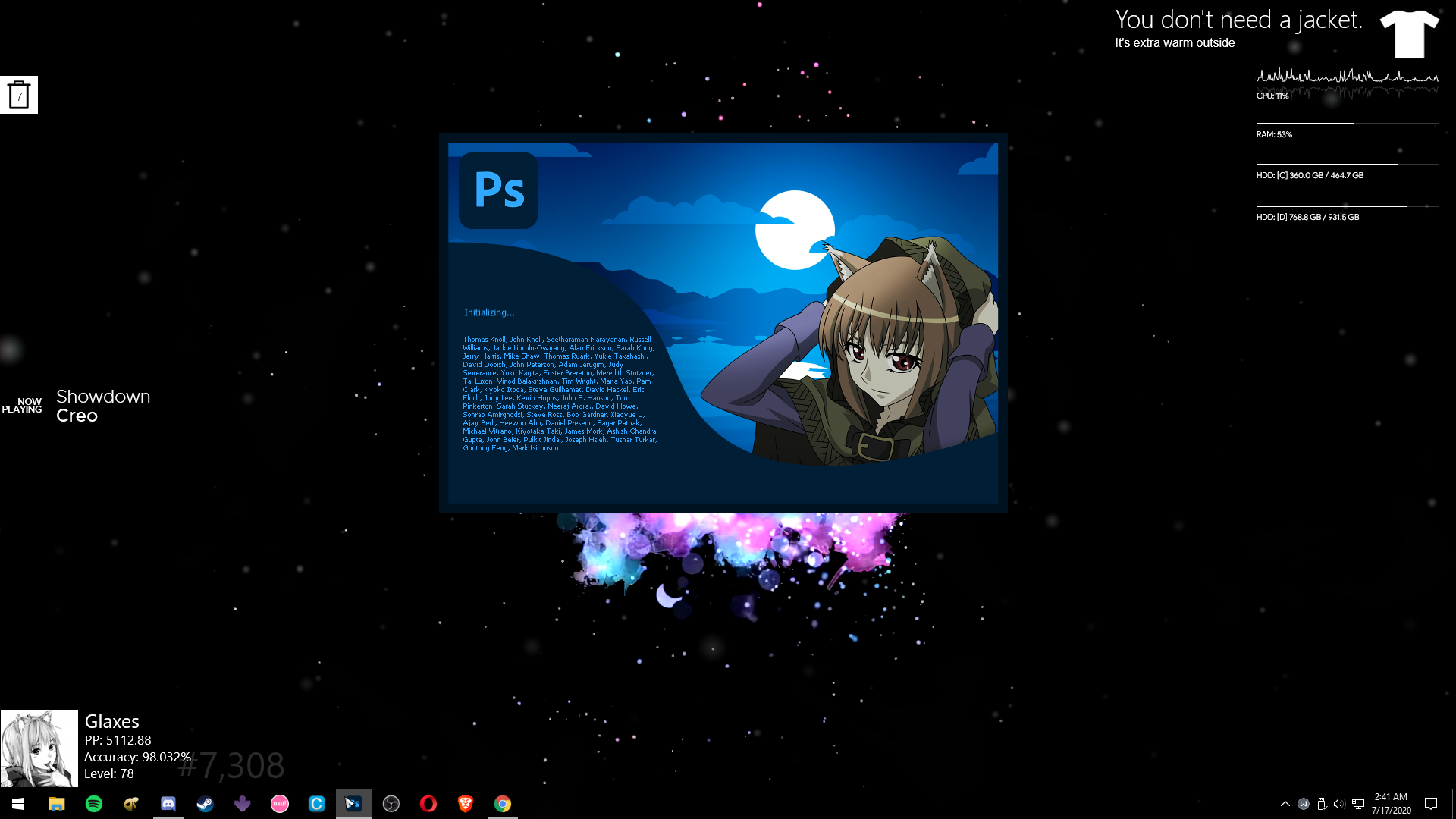Click the safely remove hardware USB icon
The height and width of the screenshot is (819, 1456).
(1322, 804)
